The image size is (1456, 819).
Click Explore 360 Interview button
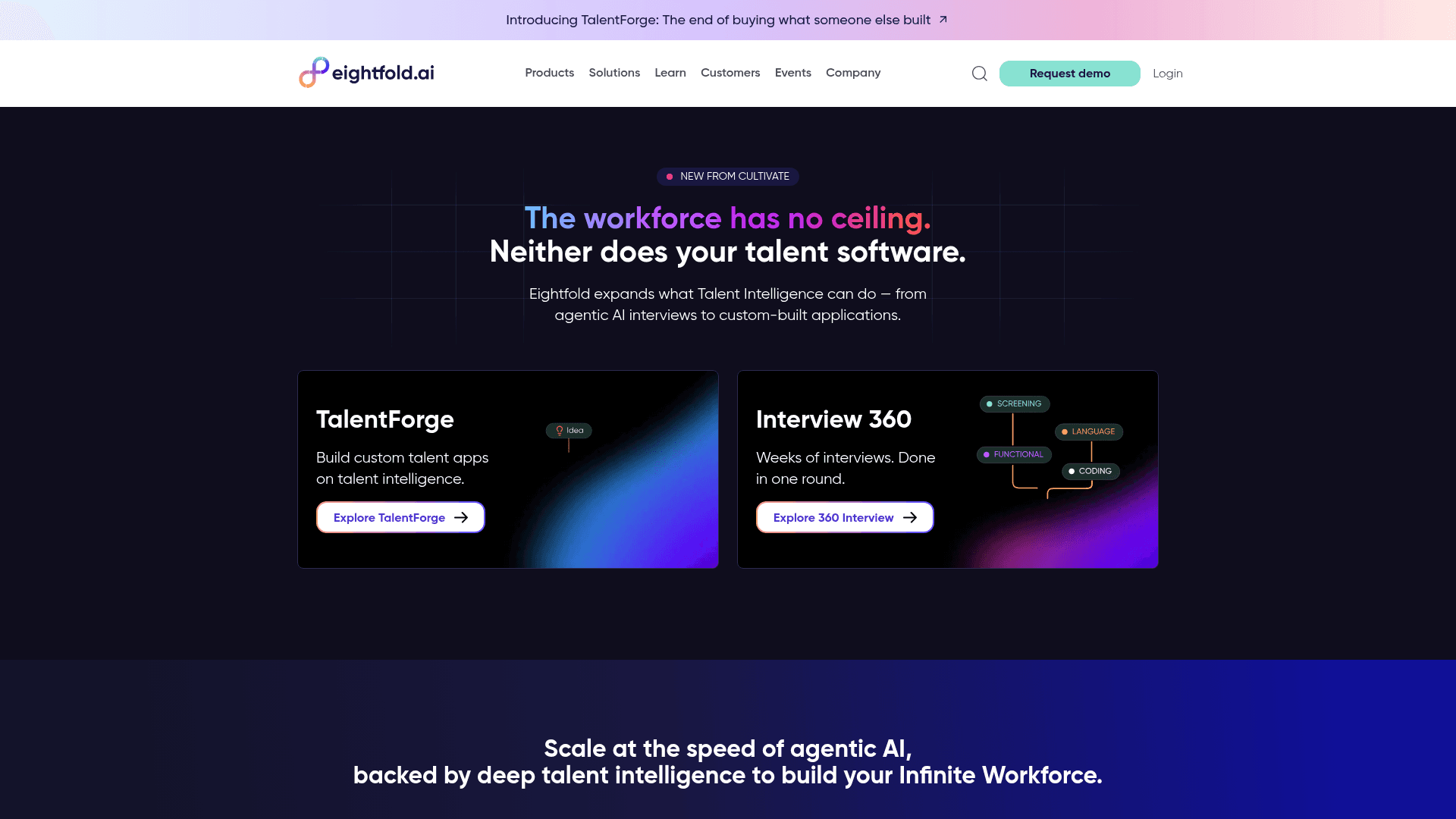[845, 518]
